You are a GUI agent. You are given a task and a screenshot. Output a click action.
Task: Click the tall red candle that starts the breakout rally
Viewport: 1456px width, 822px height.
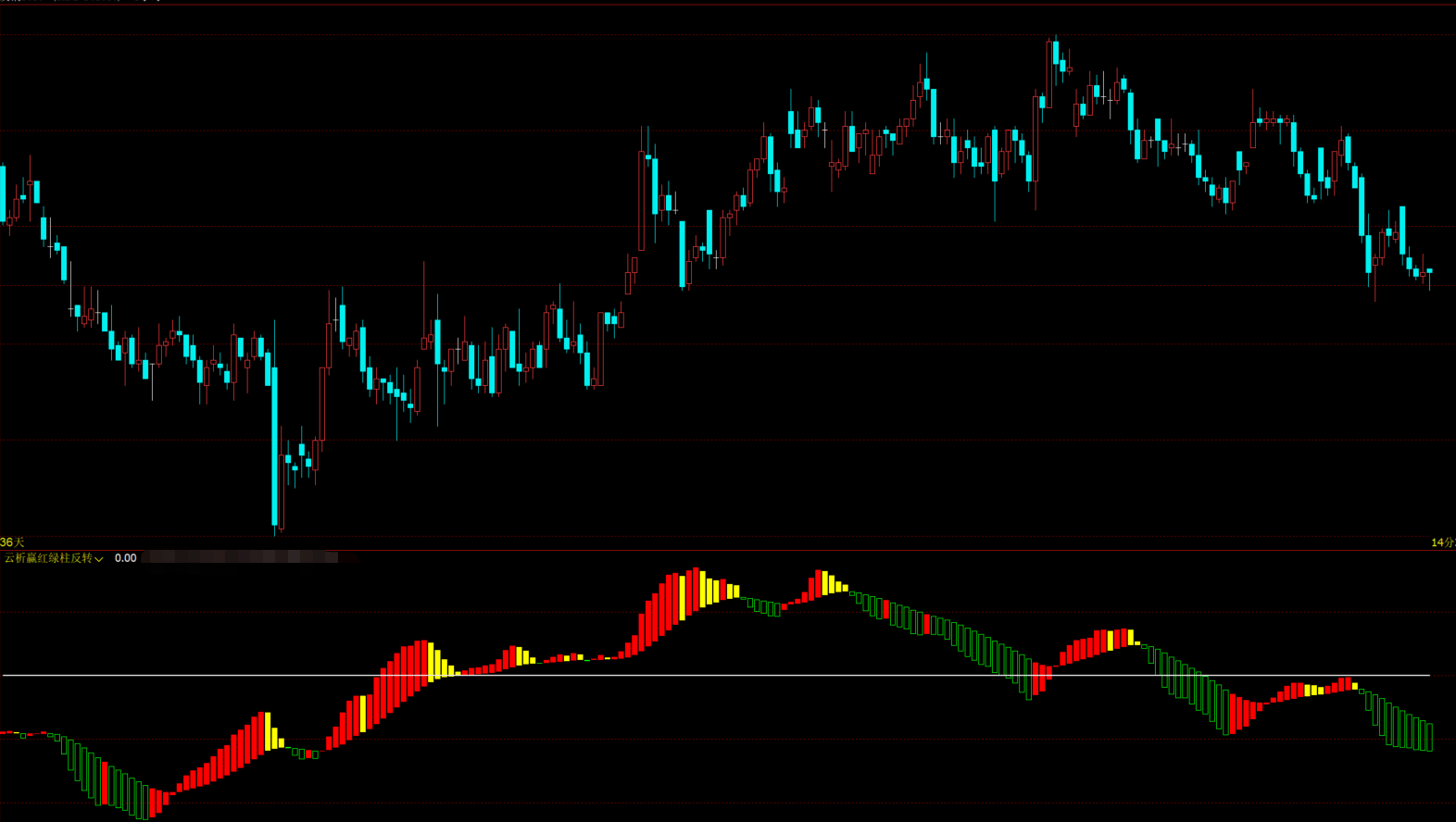click(x=641, y=199)
